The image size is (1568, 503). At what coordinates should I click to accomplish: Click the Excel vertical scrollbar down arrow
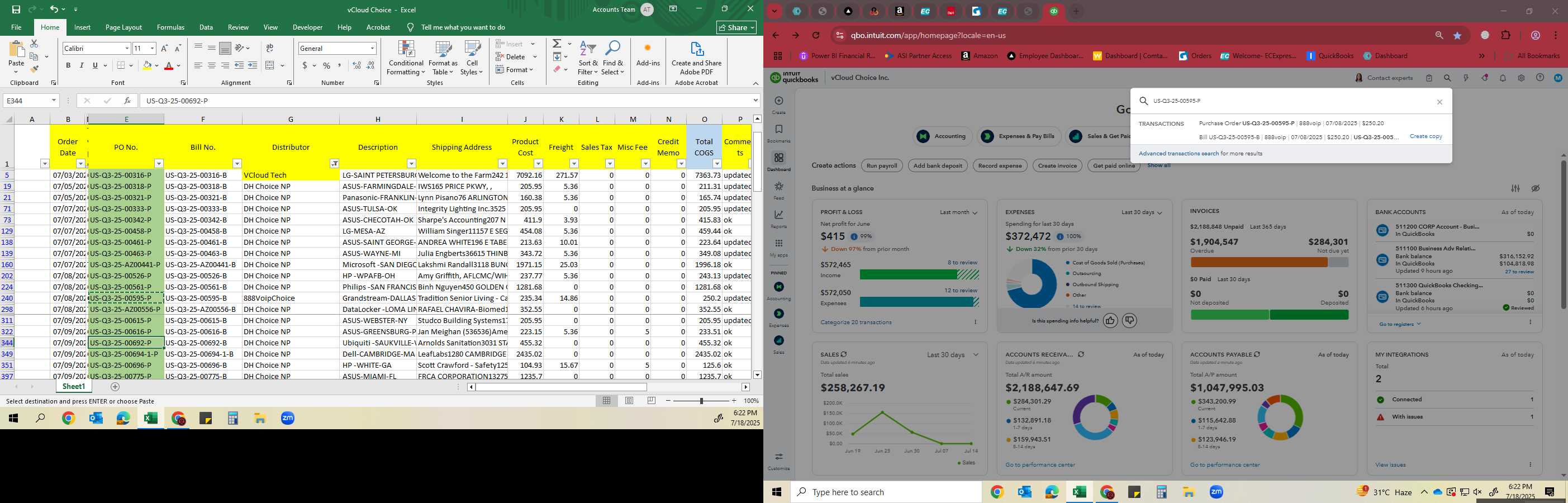tap(757, 375)
